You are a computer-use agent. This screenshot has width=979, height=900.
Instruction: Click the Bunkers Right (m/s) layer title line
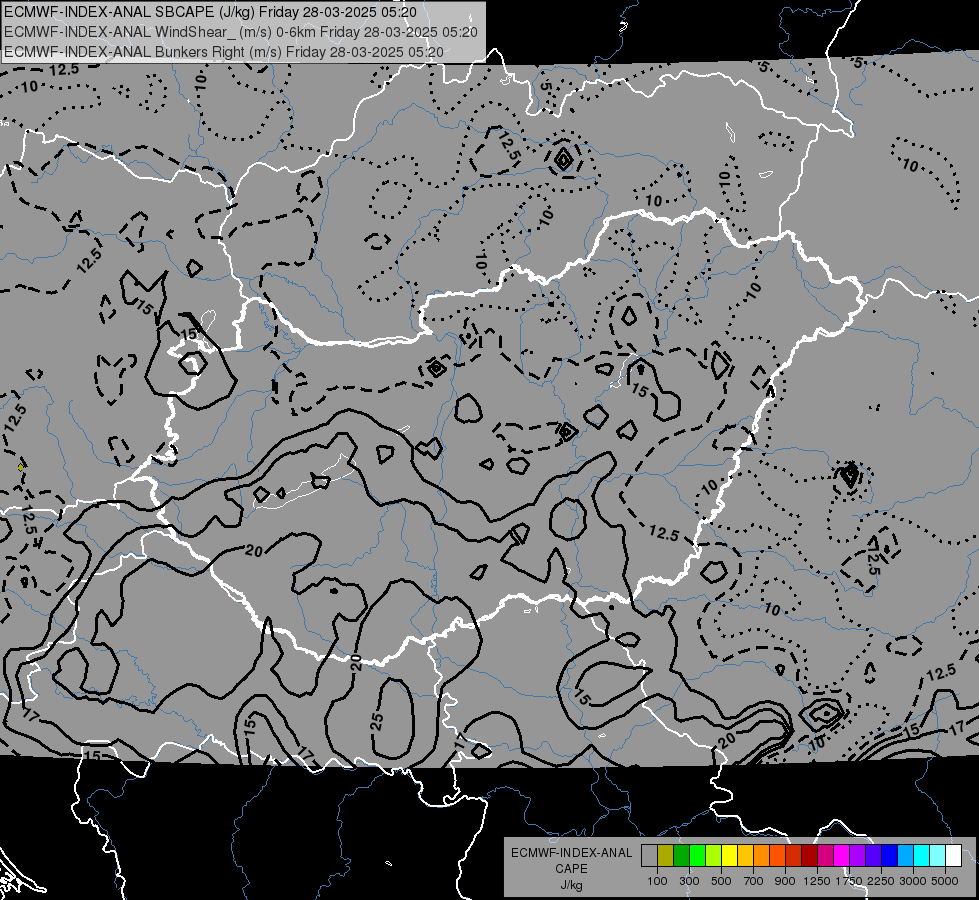coord(224,52)
